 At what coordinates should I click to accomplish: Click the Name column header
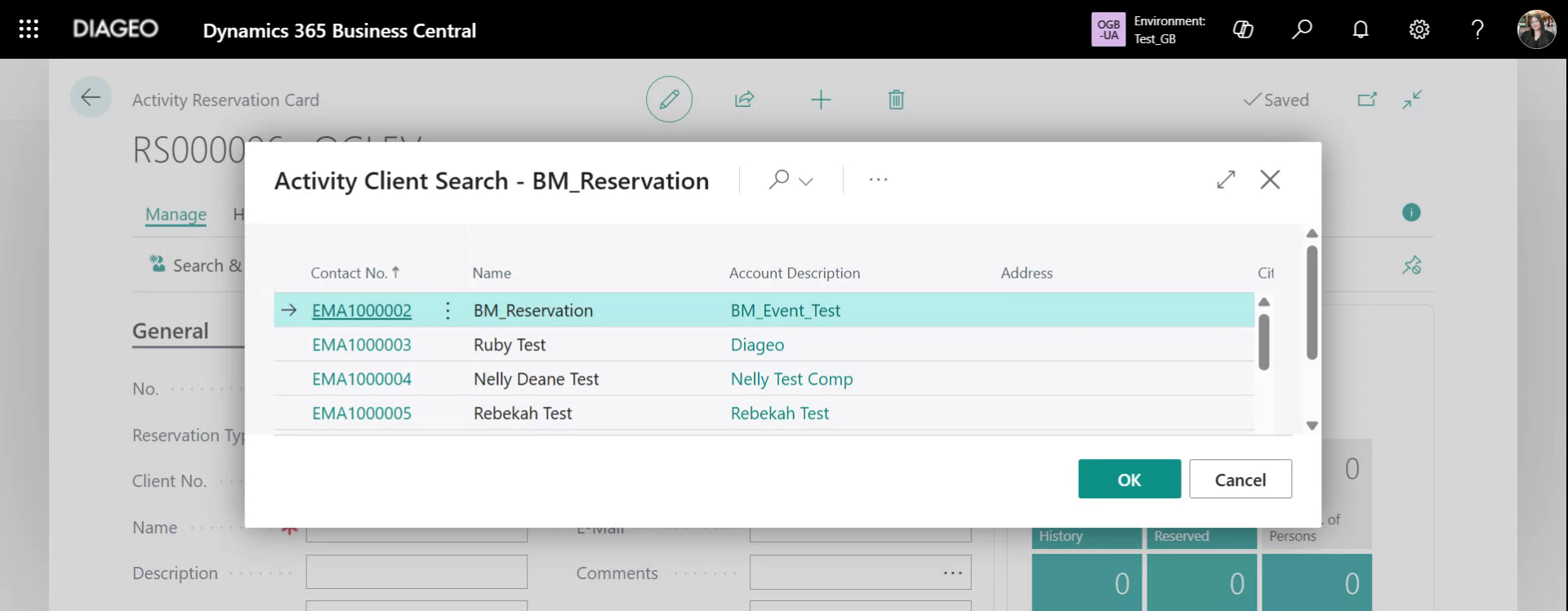point(492,273)
